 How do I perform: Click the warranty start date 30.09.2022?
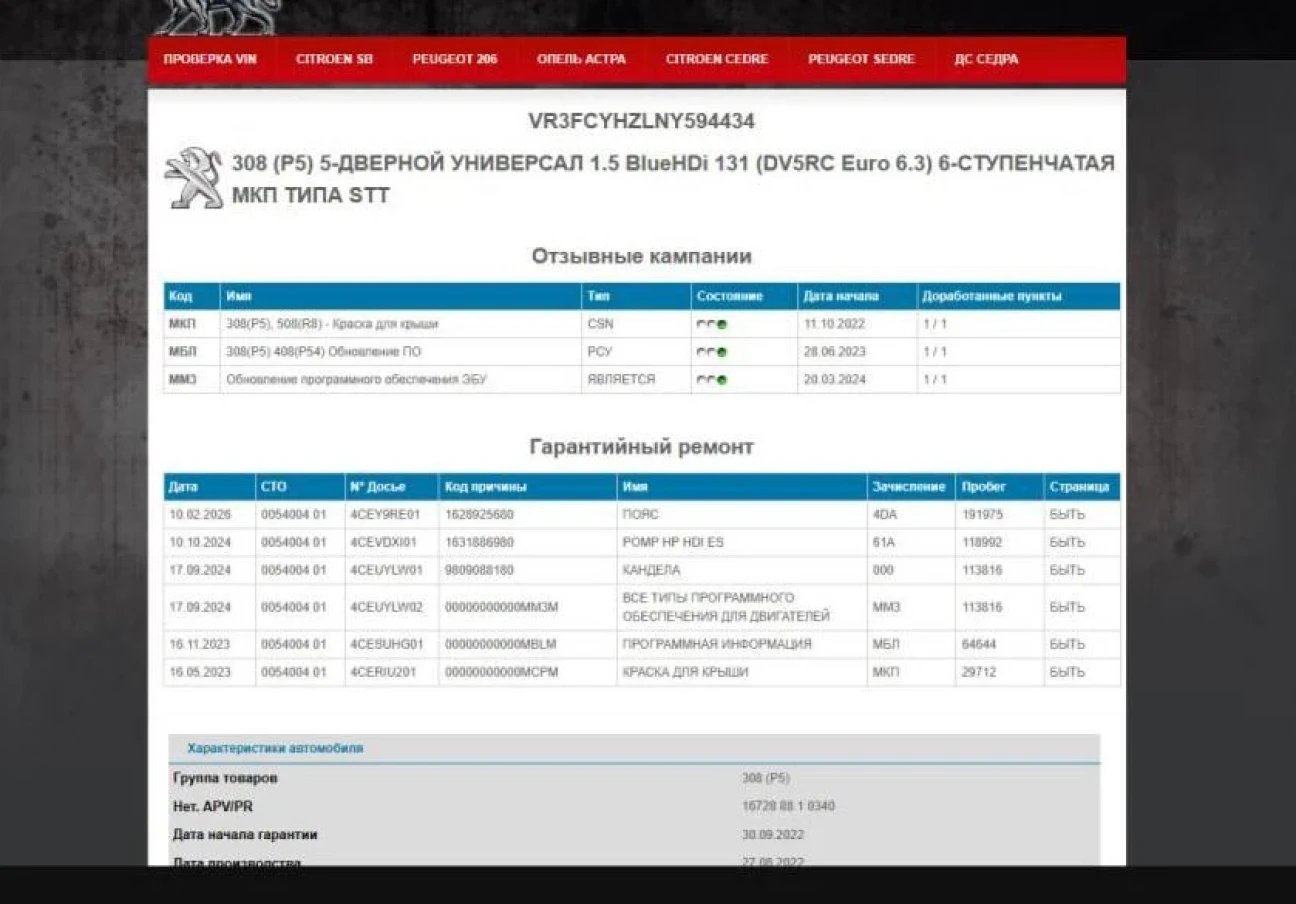pos(773,834)
